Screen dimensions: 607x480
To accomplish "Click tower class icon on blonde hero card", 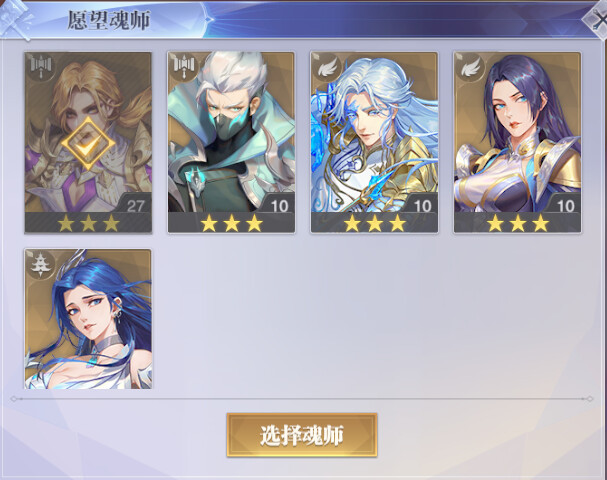I will [41, 66].
